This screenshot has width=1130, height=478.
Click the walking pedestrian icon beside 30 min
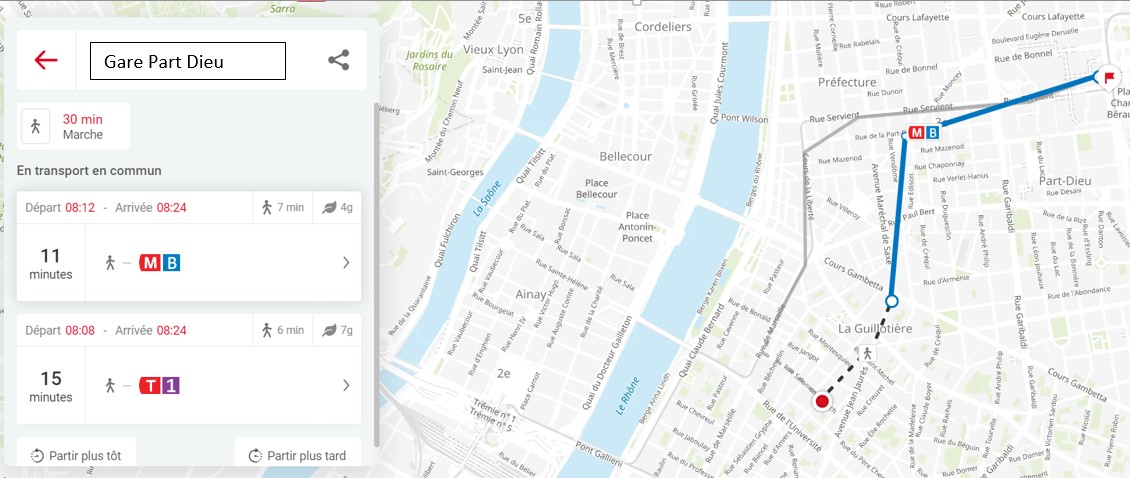tap(35, 126)
